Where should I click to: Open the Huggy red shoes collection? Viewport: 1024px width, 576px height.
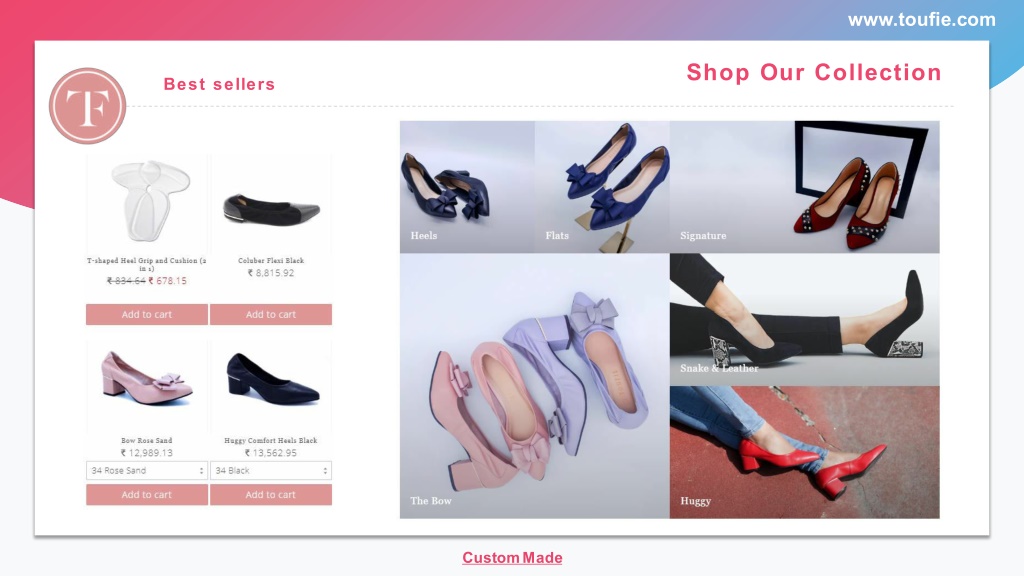point(805,452)
